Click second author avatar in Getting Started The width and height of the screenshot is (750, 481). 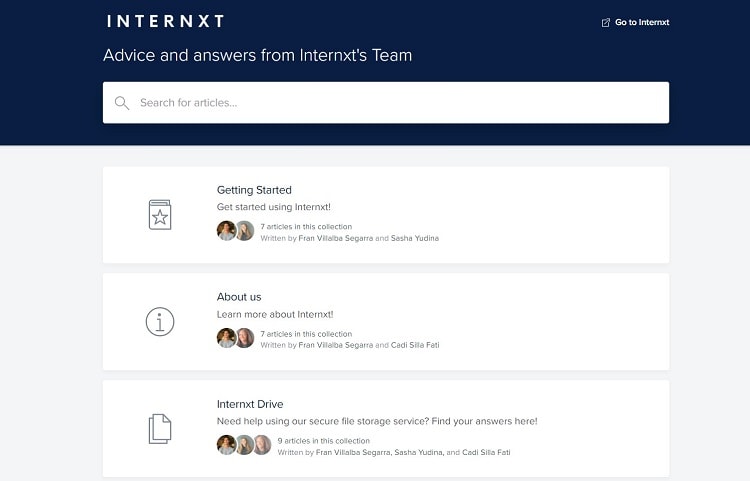tap(244, 231)
